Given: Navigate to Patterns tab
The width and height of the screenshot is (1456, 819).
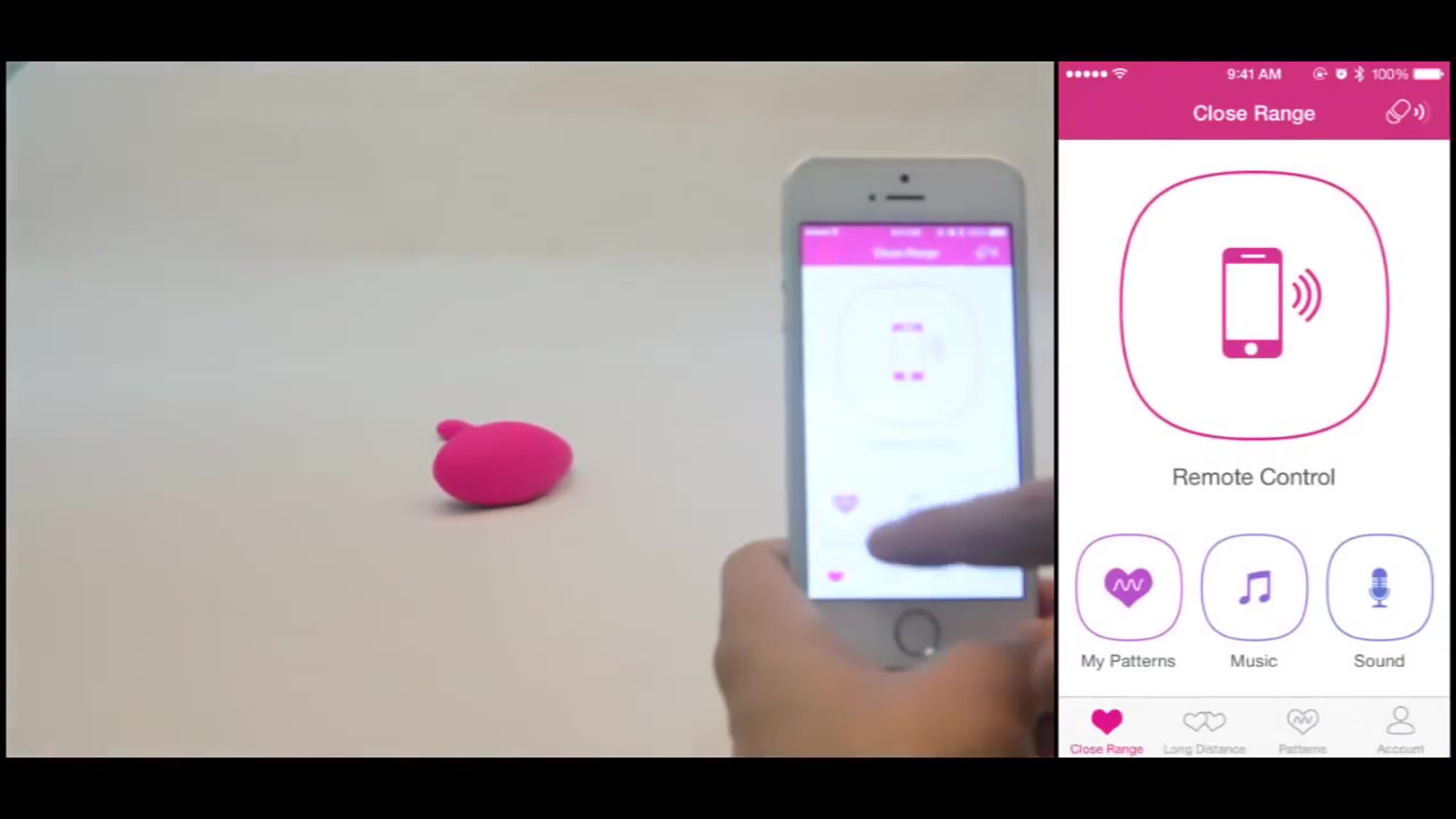Looking at the screenshot, I should pyautogui.click(x=1302, y=728).
